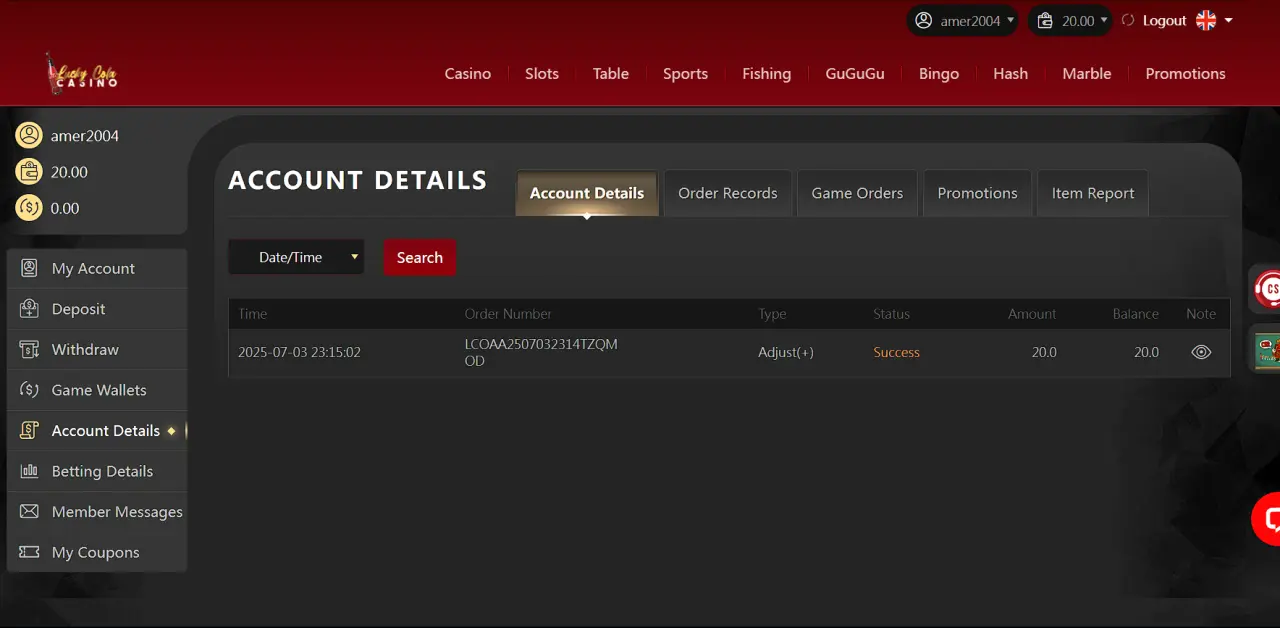
Task: Click the green game promo icon on right edge
Action: tap(1267, 349)
